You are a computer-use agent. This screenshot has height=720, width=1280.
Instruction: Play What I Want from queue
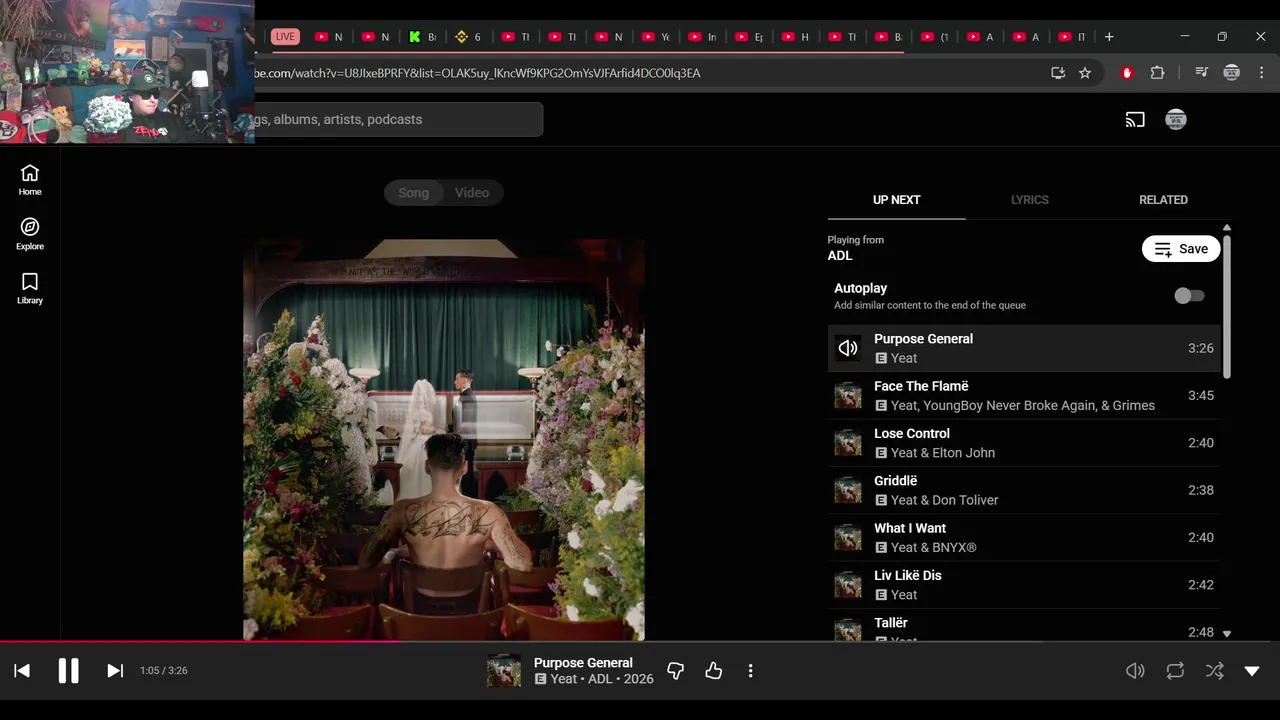[x=1024, y=538]
